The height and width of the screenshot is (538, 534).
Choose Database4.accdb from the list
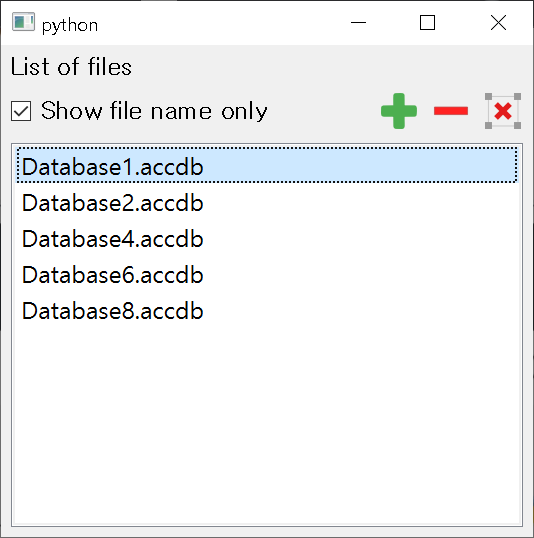click(x=267, y=238)
